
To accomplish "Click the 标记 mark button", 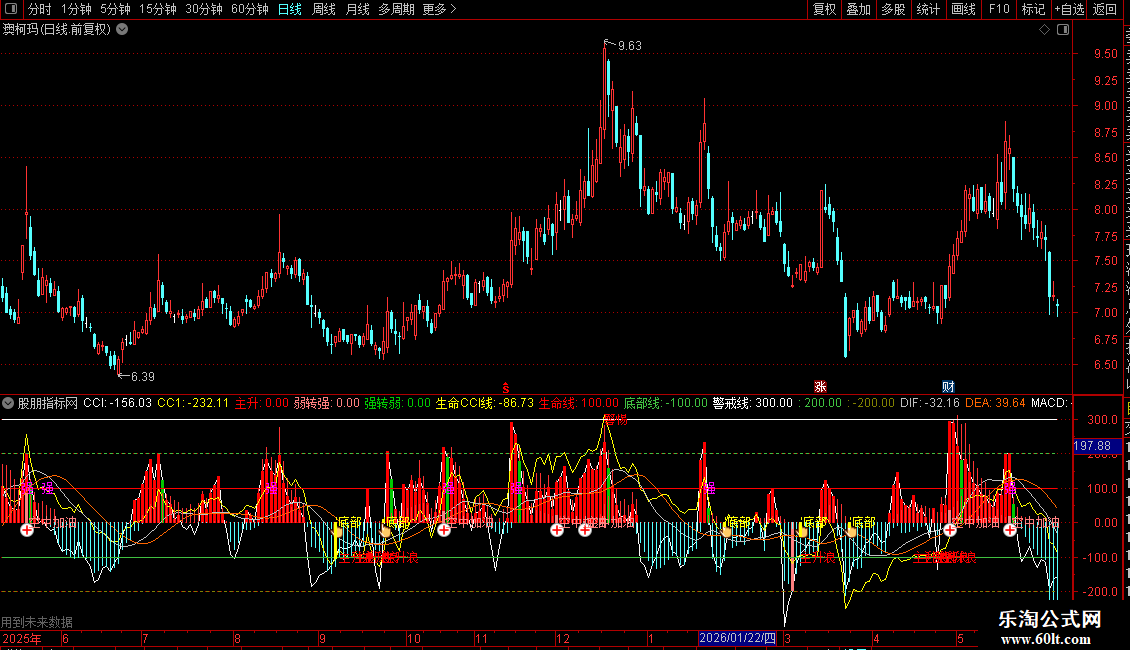I will tap(1033, 9).
